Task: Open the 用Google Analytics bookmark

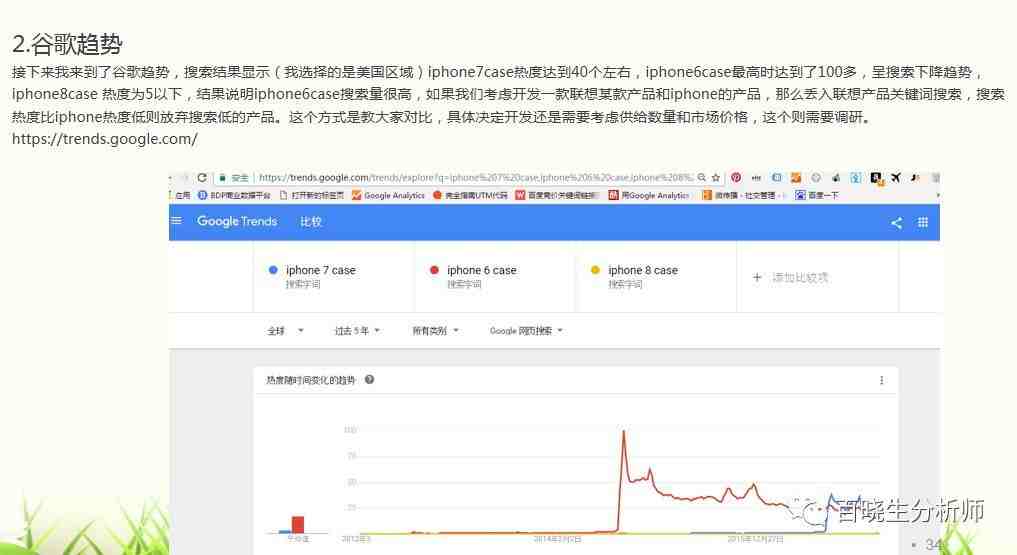Action: pos(649,195)
